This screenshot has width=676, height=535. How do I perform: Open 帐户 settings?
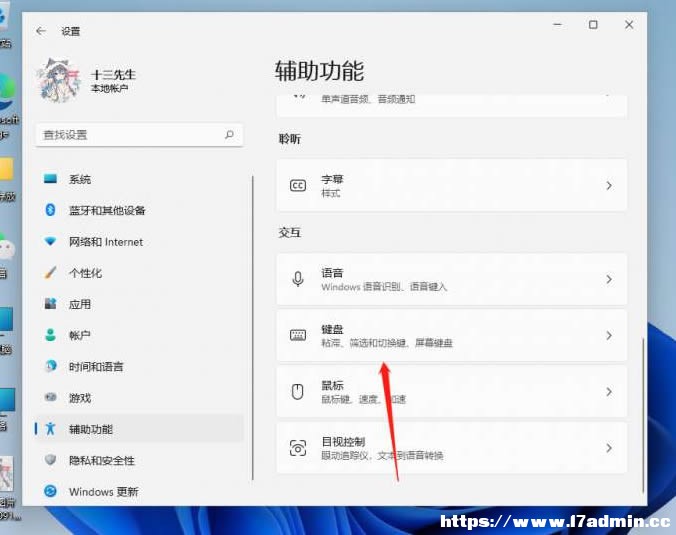click(x=139, y=335)
